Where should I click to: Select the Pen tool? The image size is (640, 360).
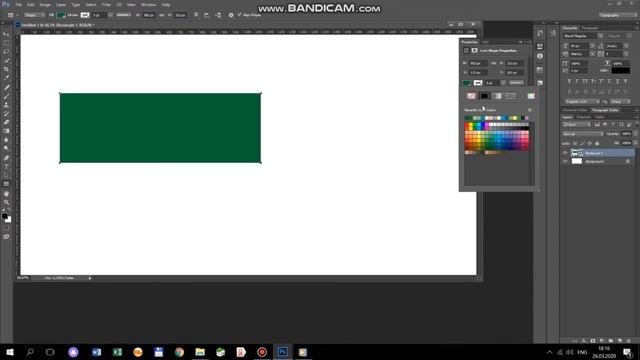pos(6,158)
